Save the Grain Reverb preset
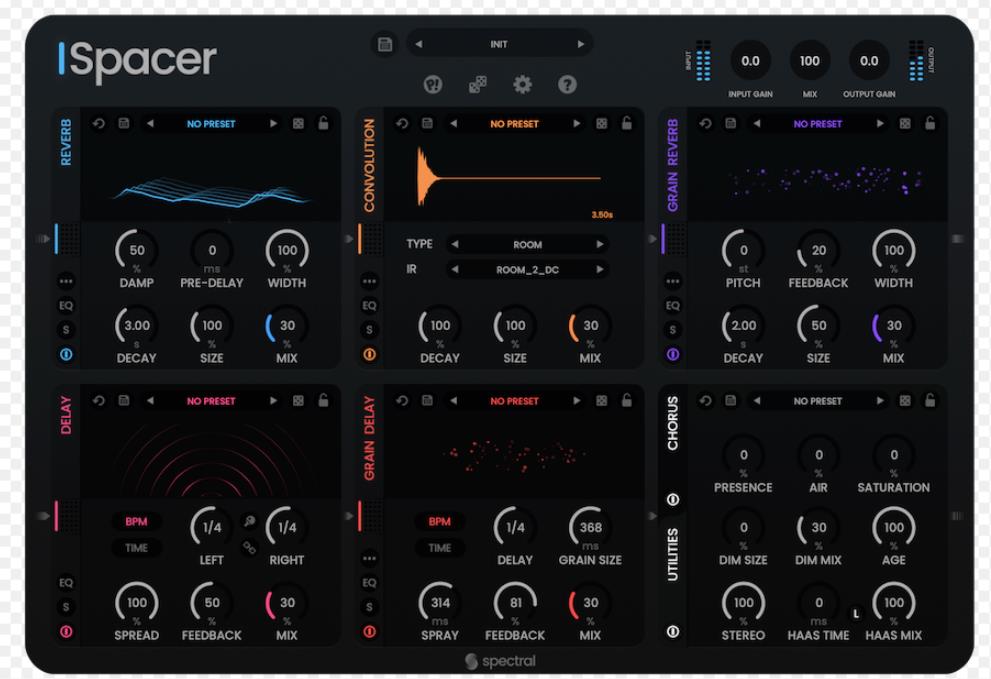 [x=731, y=123]
